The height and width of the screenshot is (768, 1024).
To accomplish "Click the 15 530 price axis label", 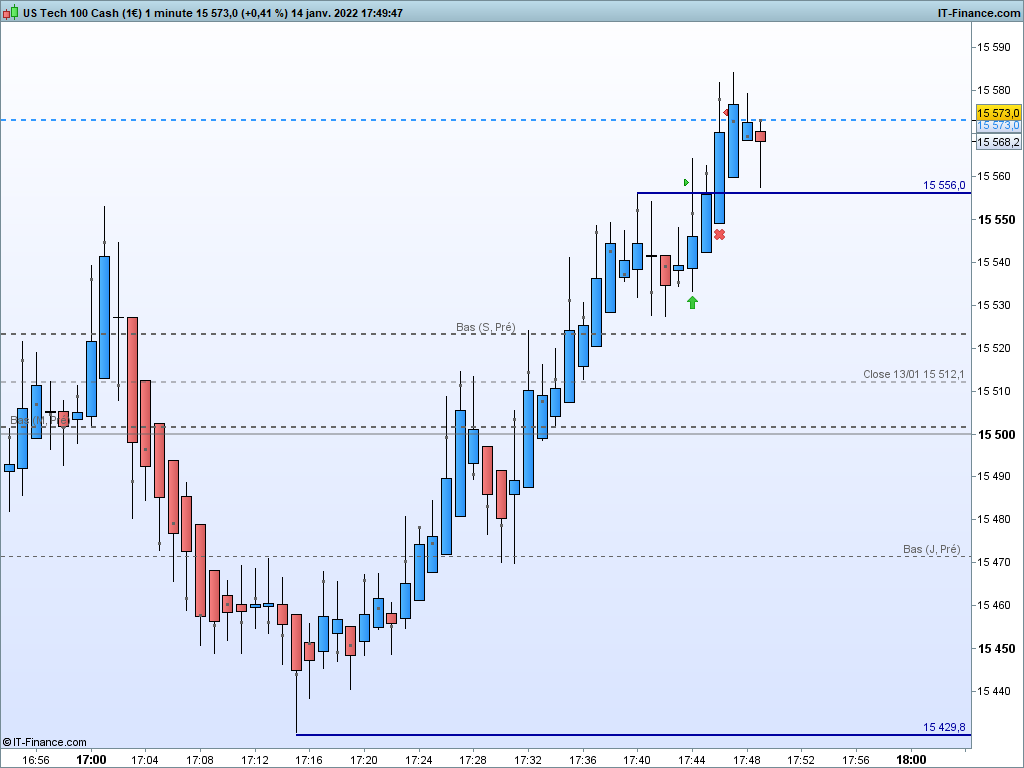I will [993, 305].
